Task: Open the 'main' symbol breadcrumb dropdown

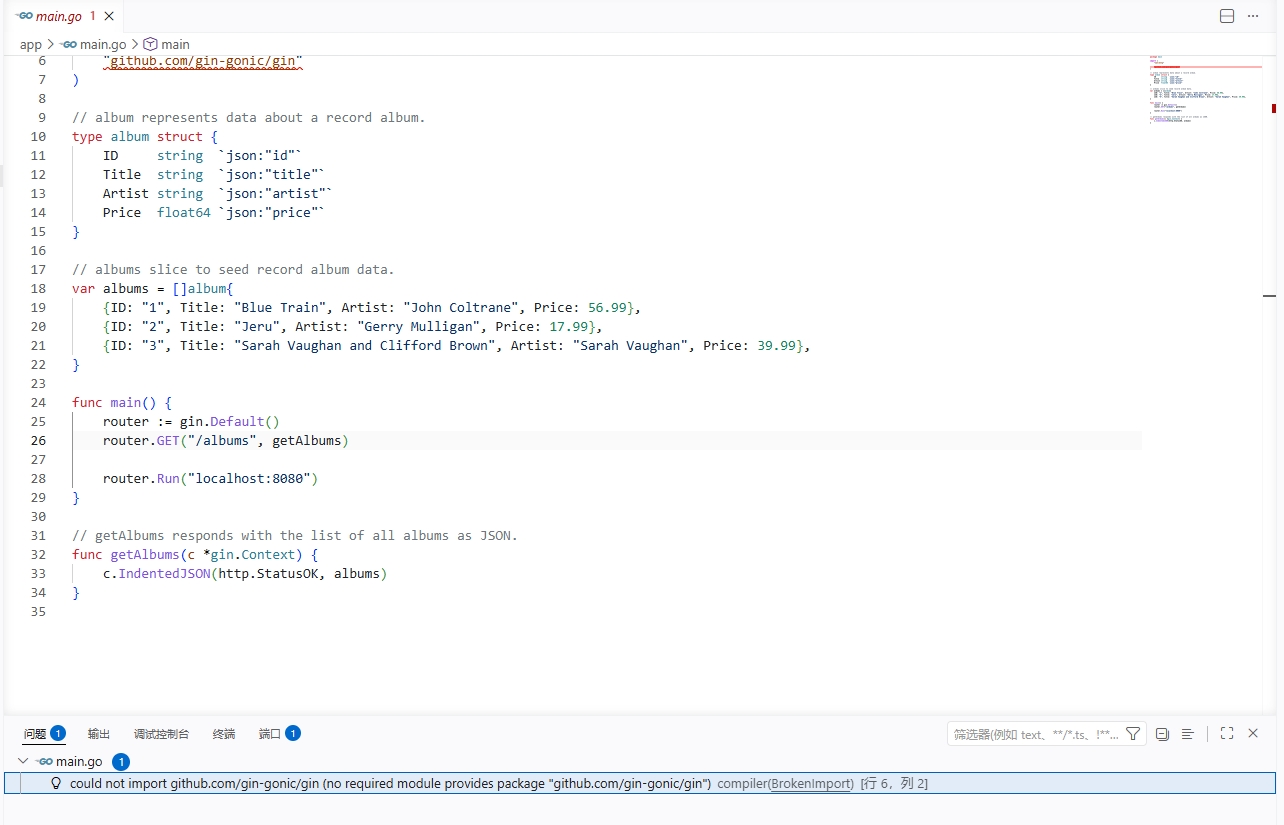Action: (x=175, y=44)
